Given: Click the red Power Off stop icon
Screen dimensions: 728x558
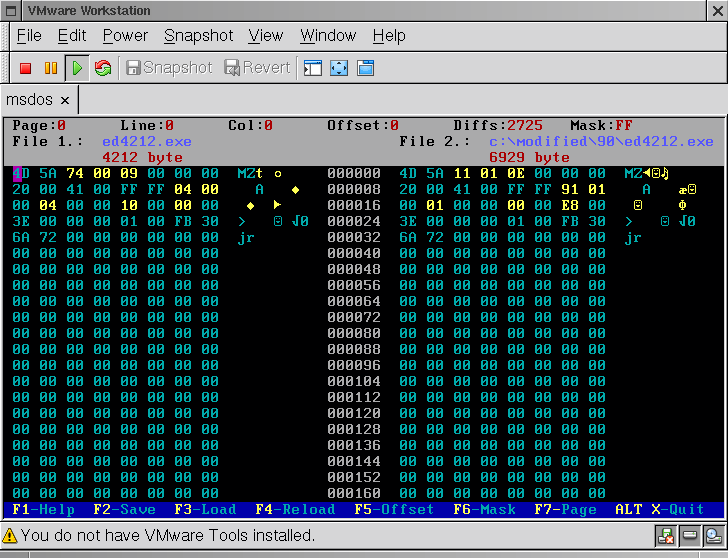Looking at the screenshot, I should (x=26, y=68).
